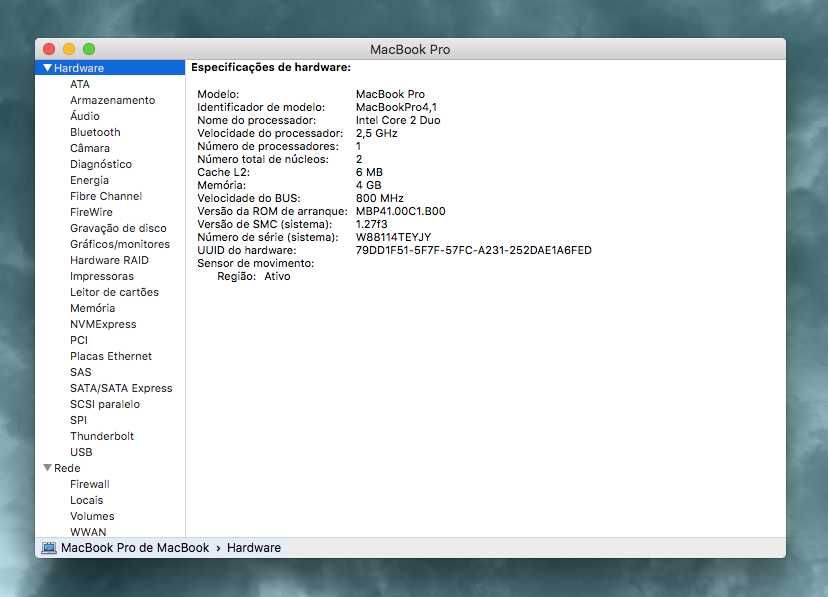Collapse the Hardware disclosure triangle
828x597 pixels.
pyautogui.click(x=48, y=68)
